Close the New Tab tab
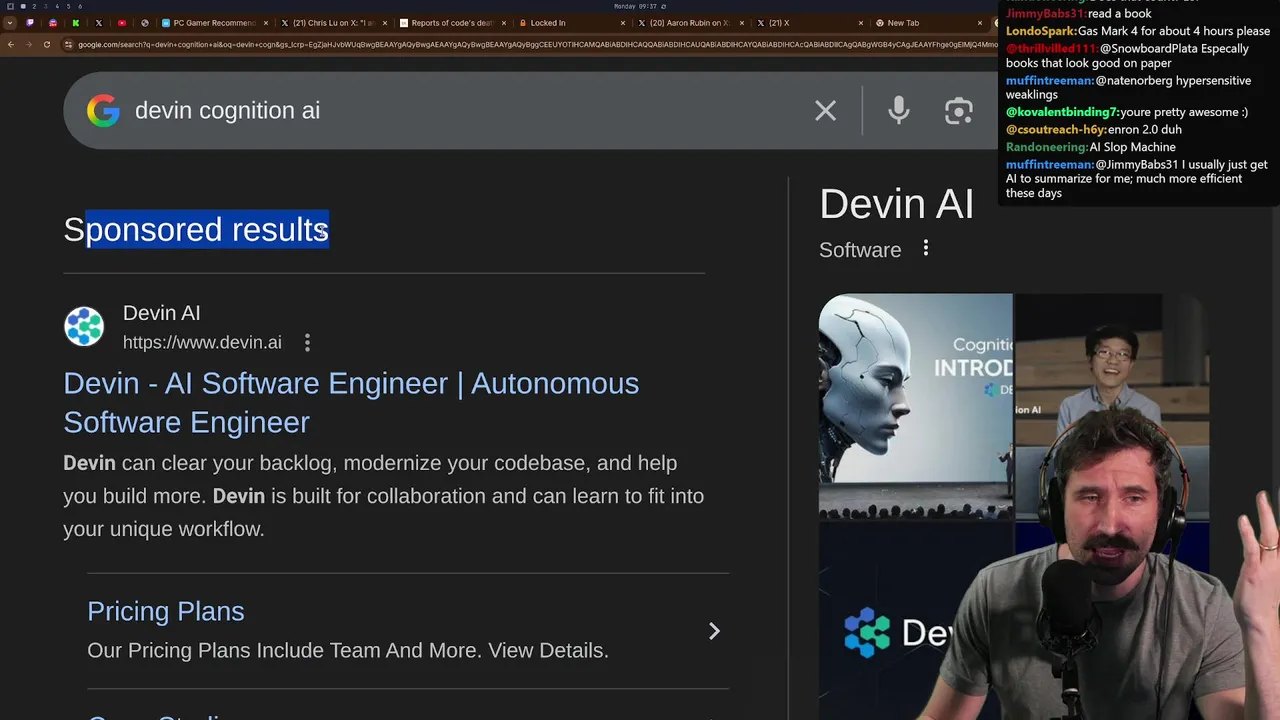The height and width of the screenshot is (720, 1280). pos(981,23)
